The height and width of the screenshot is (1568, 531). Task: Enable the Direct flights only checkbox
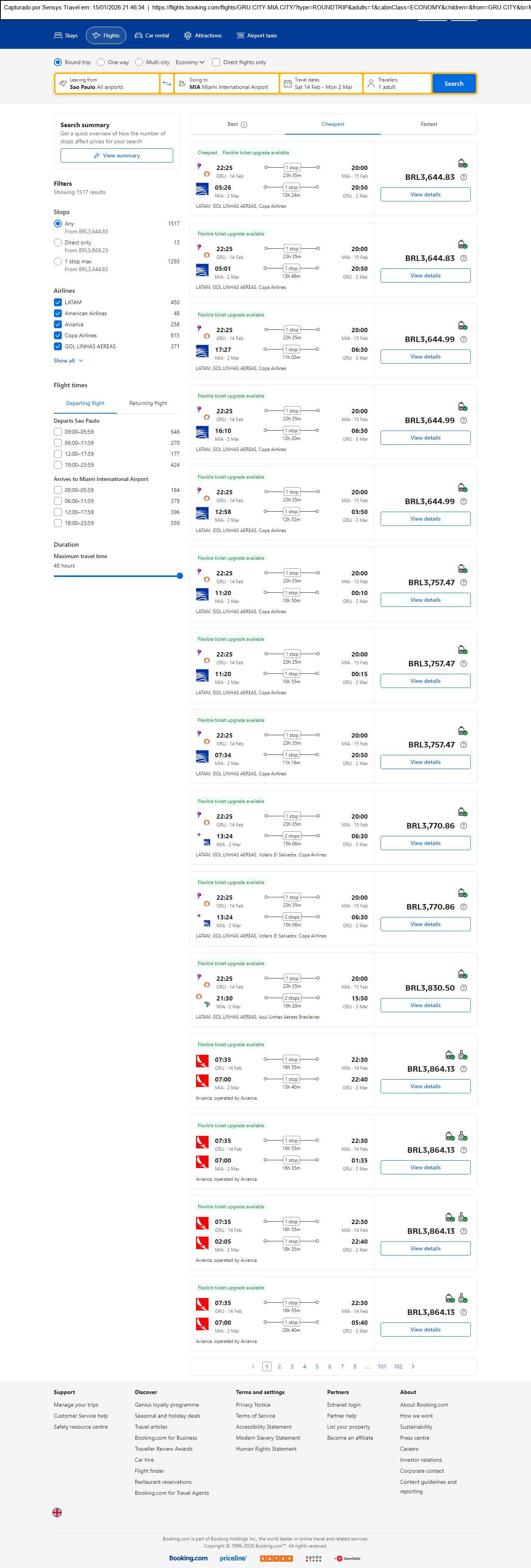tap(216, 62)
